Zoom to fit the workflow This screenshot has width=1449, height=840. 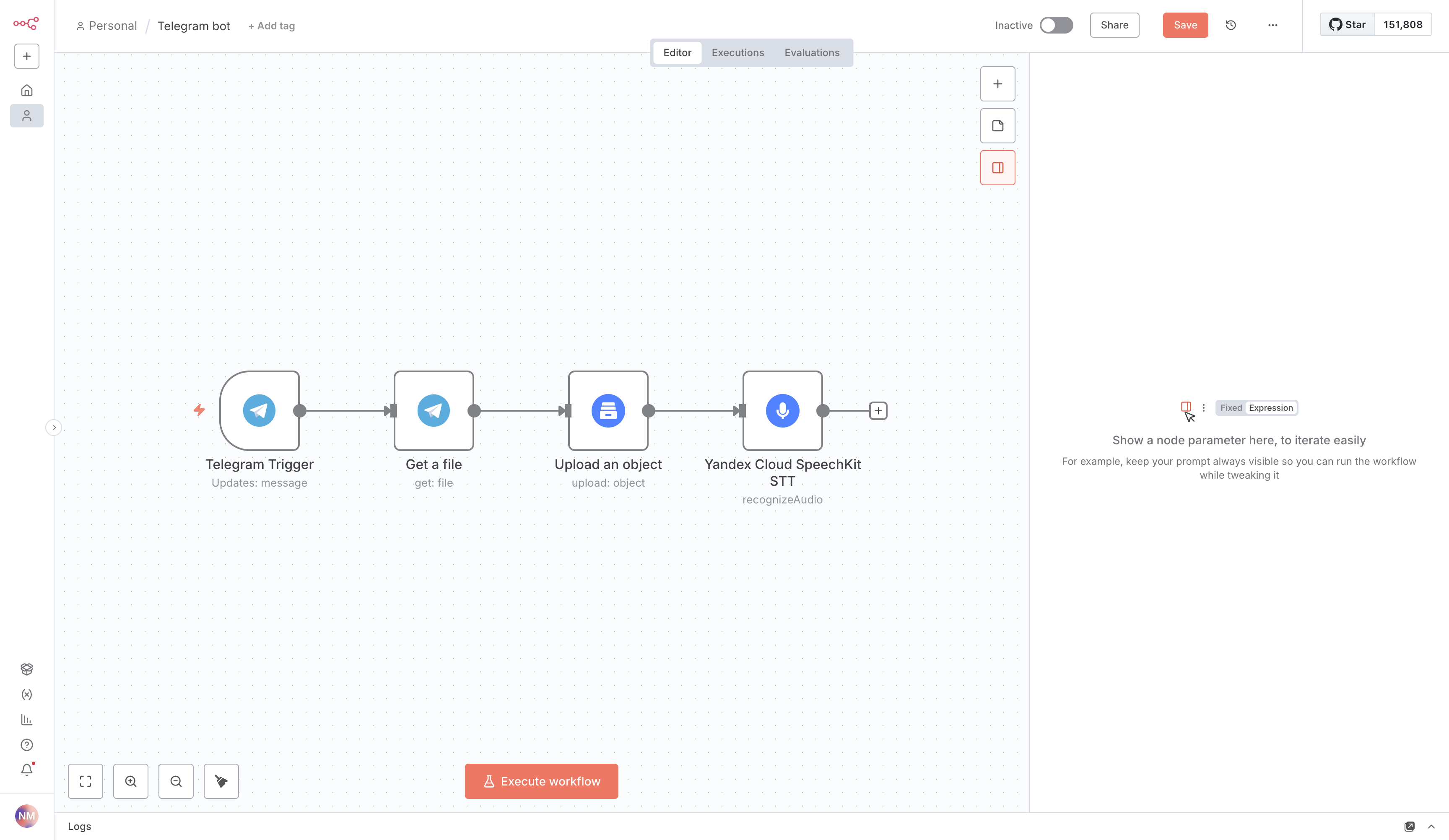click(86, 781)
